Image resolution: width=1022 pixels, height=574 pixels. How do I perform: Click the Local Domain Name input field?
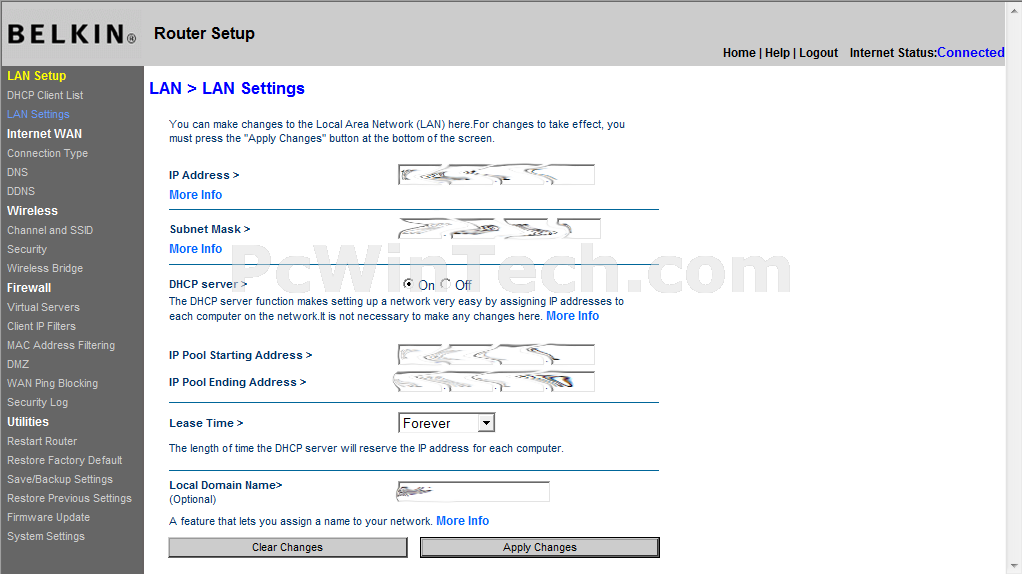473,492
